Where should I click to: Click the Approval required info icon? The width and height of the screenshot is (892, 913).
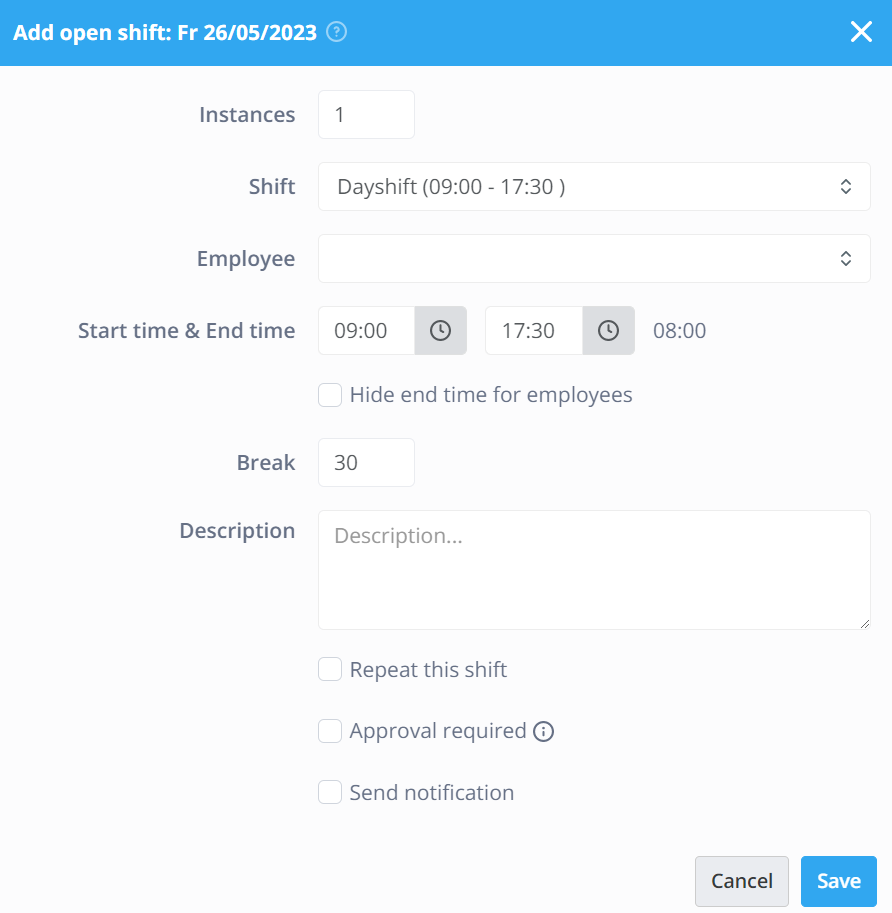click(543, 731)
